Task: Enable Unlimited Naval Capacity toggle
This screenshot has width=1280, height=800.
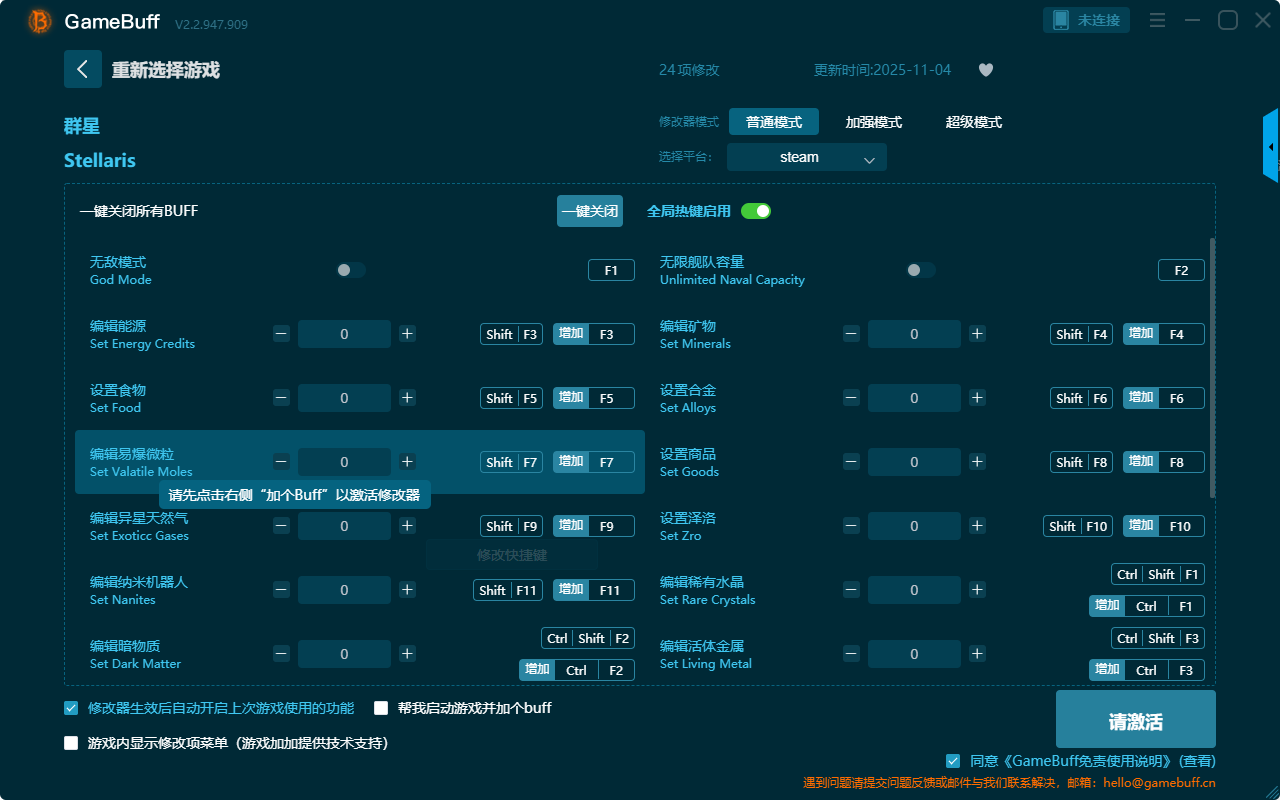Action: point(921,270)
